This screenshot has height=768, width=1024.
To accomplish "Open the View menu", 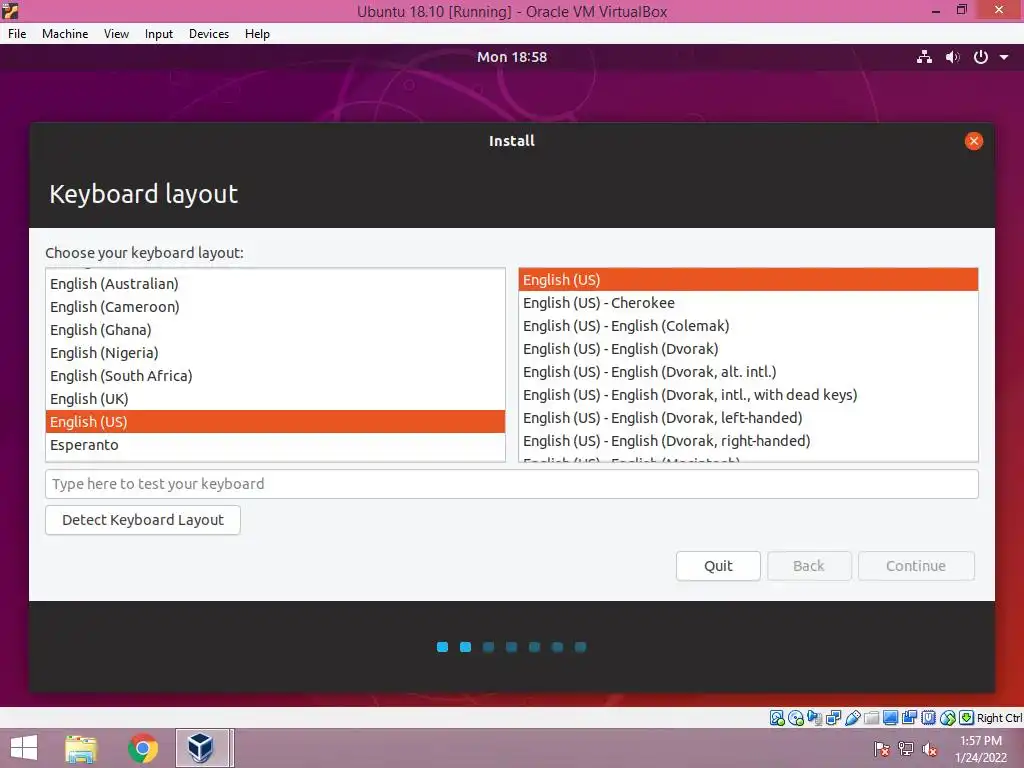I will 116,34.
